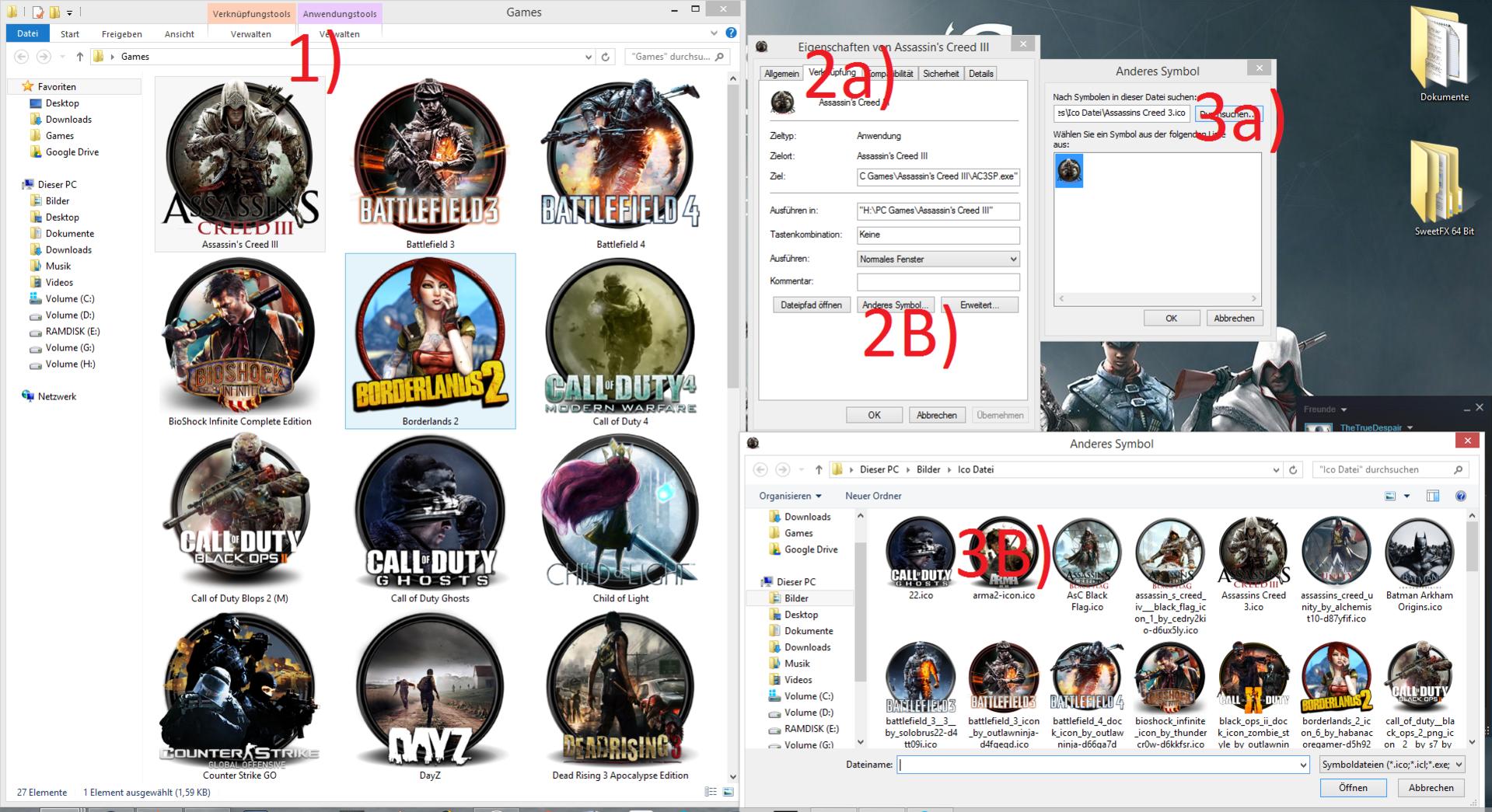Select the Call of Duty Ghosts icon
The image size is (1492, 812).
(x=430, y=518)
